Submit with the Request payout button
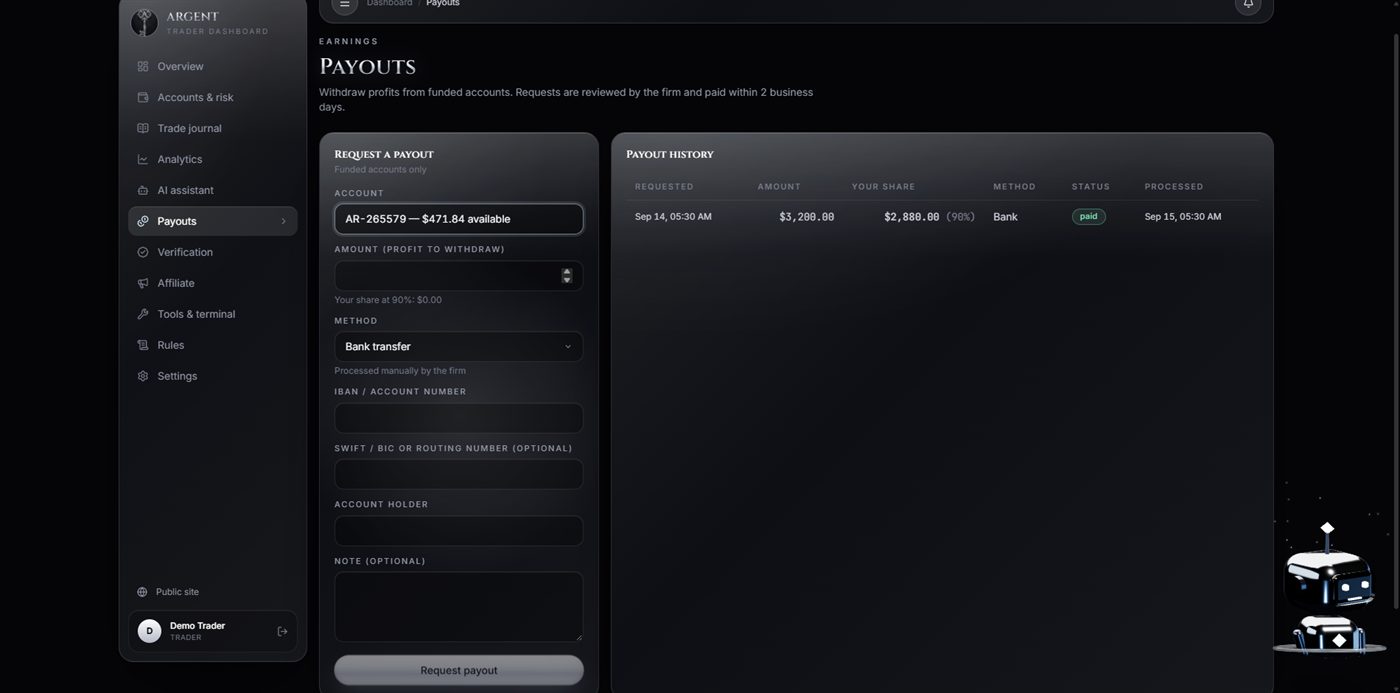This screenshot has height=693, width=1400. (x=459, y=670)
